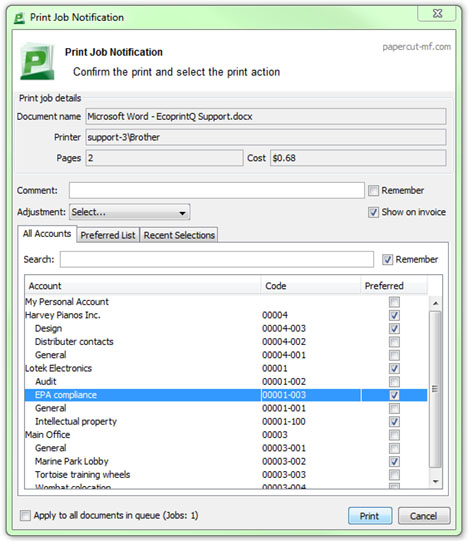
Task: Click the PaperCut logo in the title bar
Action: click(x=19, y=18)
